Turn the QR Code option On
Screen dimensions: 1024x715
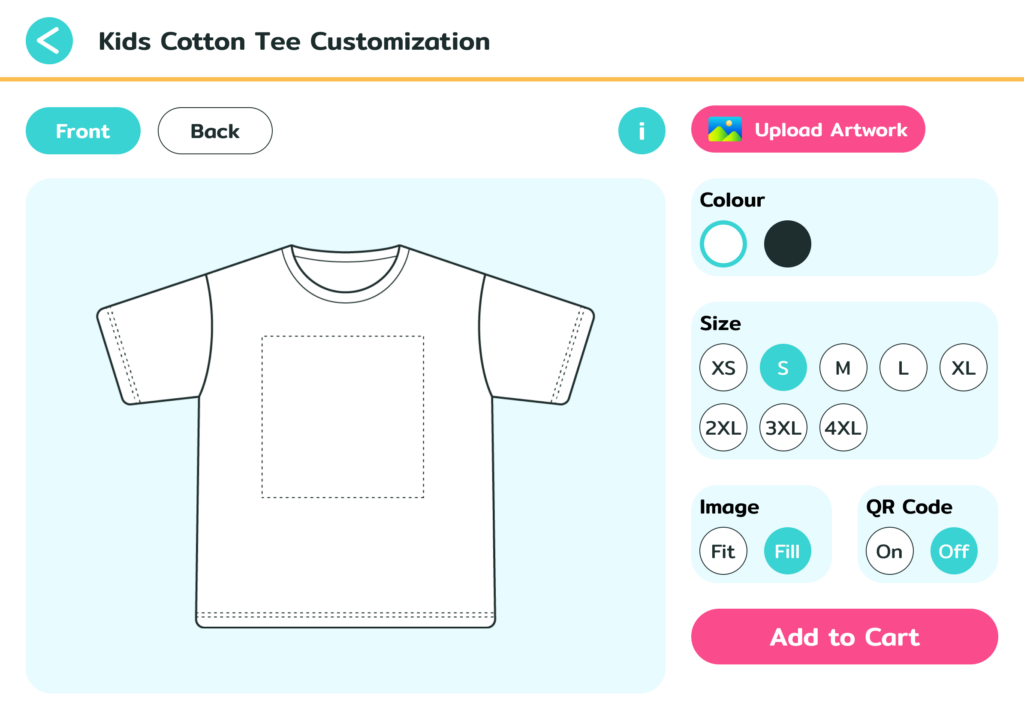pyautogui.click(x=890, y=551)
